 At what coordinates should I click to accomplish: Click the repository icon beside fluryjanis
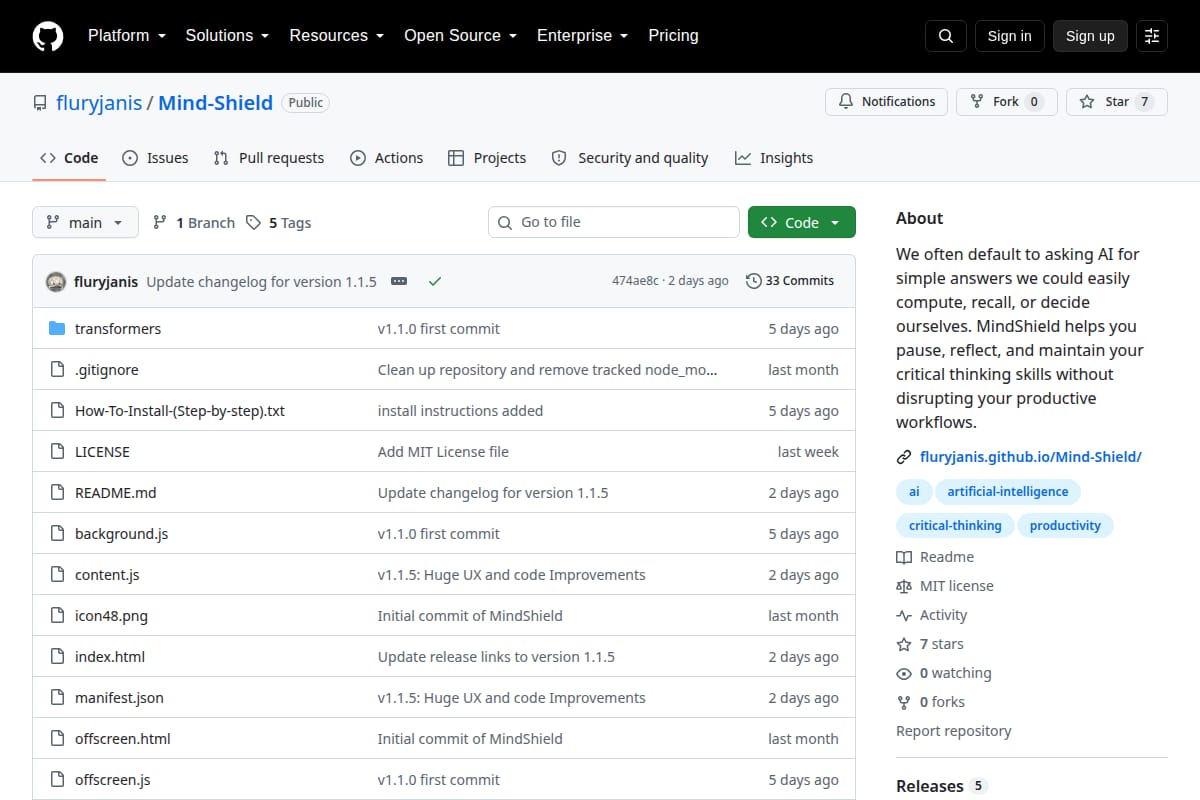pos(40,103)
